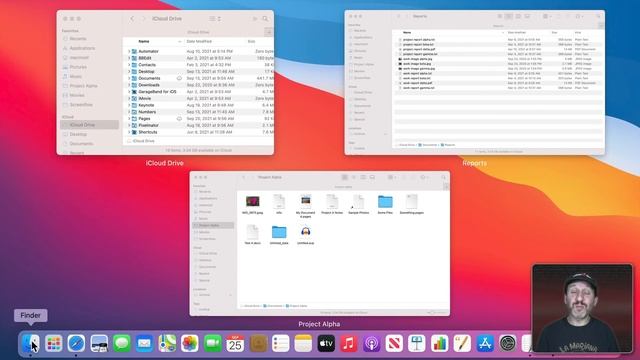
Task: Click the back chevron in iCloud Drive window
Action: pos(132,19)
